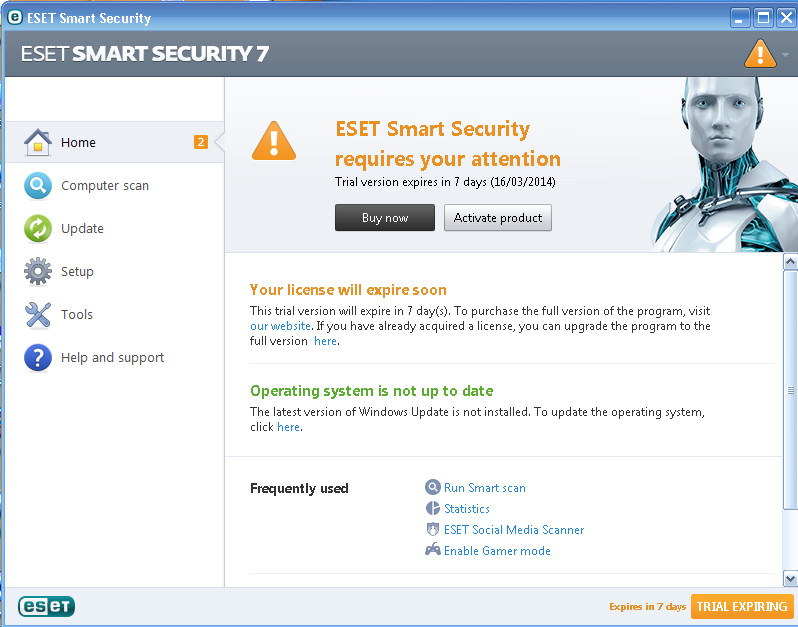Click the Buy now button
Image resolution: width=798 pixels, height=627 pixels.
coord(385,218)
